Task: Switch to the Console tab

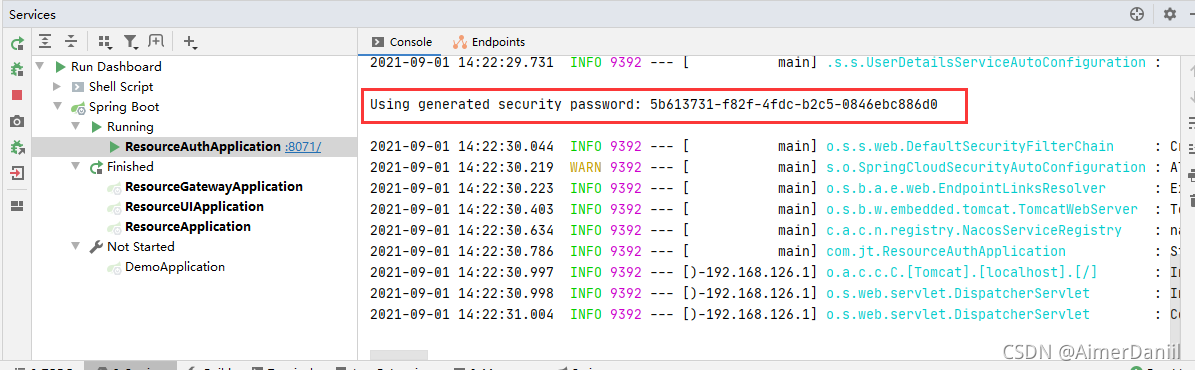Action: coord(401,42)
